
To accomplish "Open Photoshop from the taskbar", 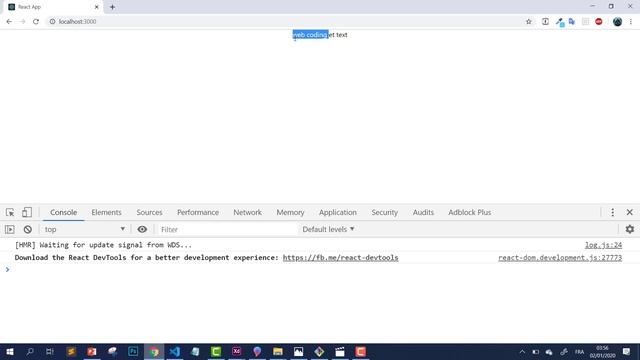I will click(x=133, y=351).
